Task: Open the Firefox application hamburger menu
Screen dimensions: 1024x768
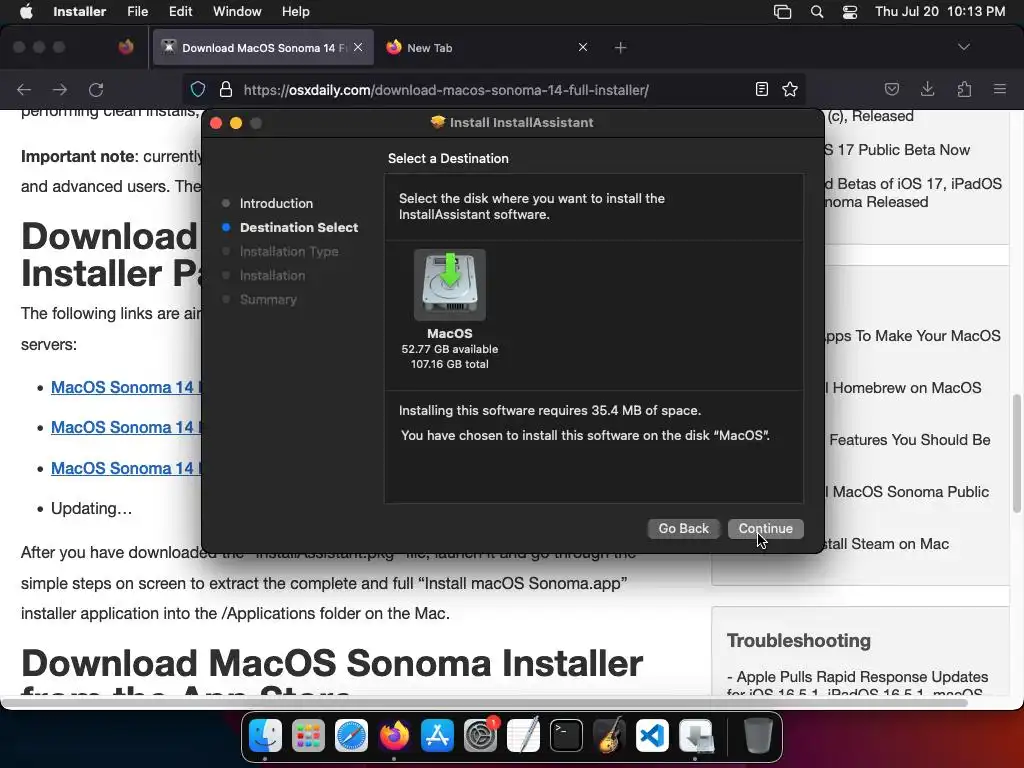Action: tap(999, 89)
